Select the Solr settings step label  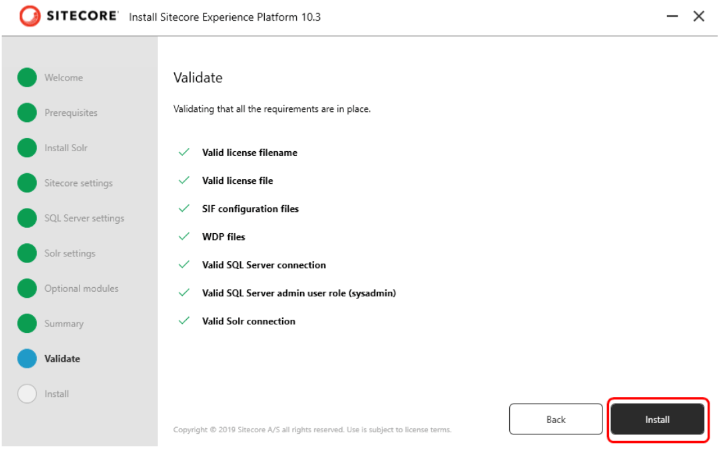click(70, 253)
